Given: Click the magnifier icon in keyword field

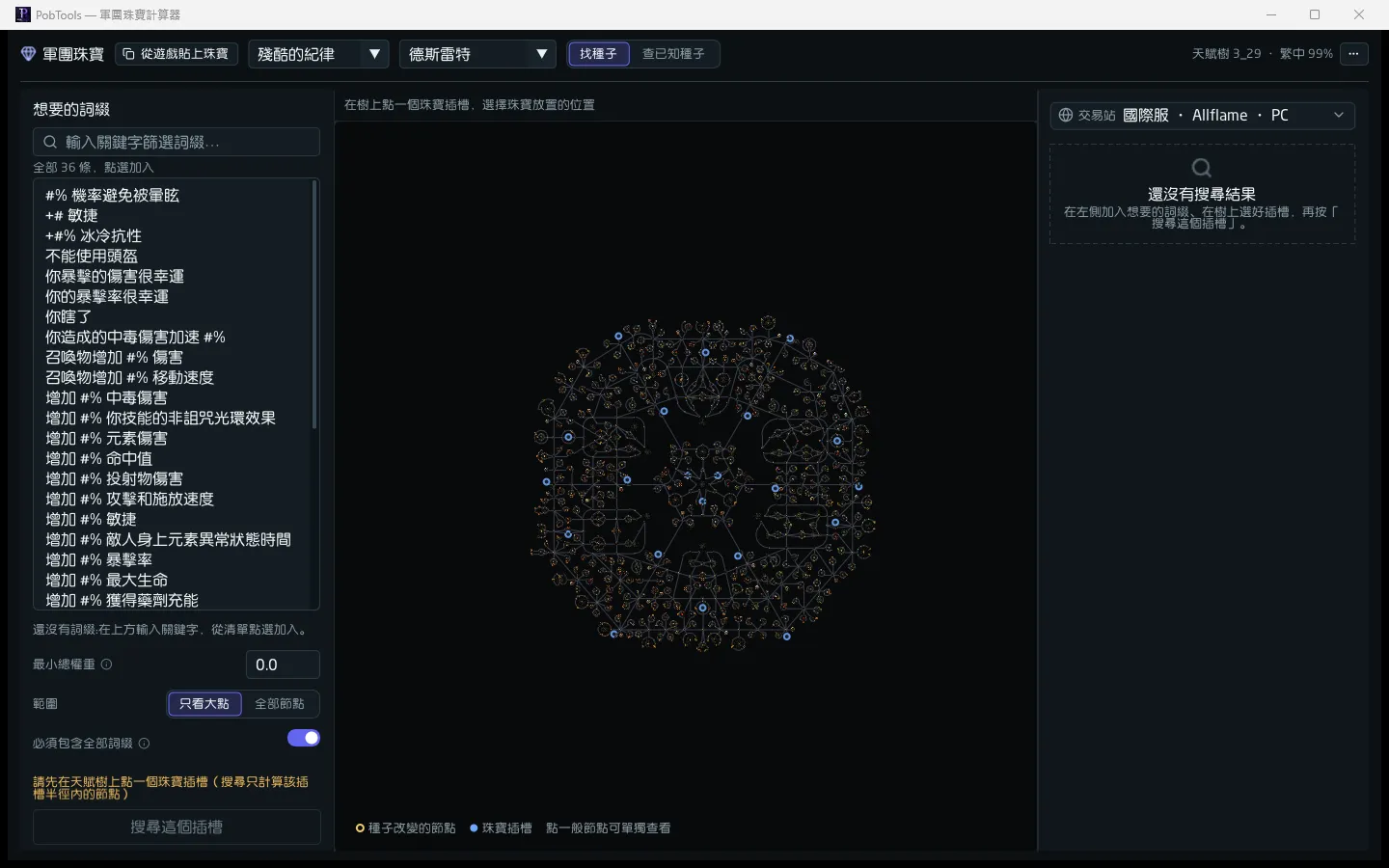Looking at the screenshot, I should 50,142.
